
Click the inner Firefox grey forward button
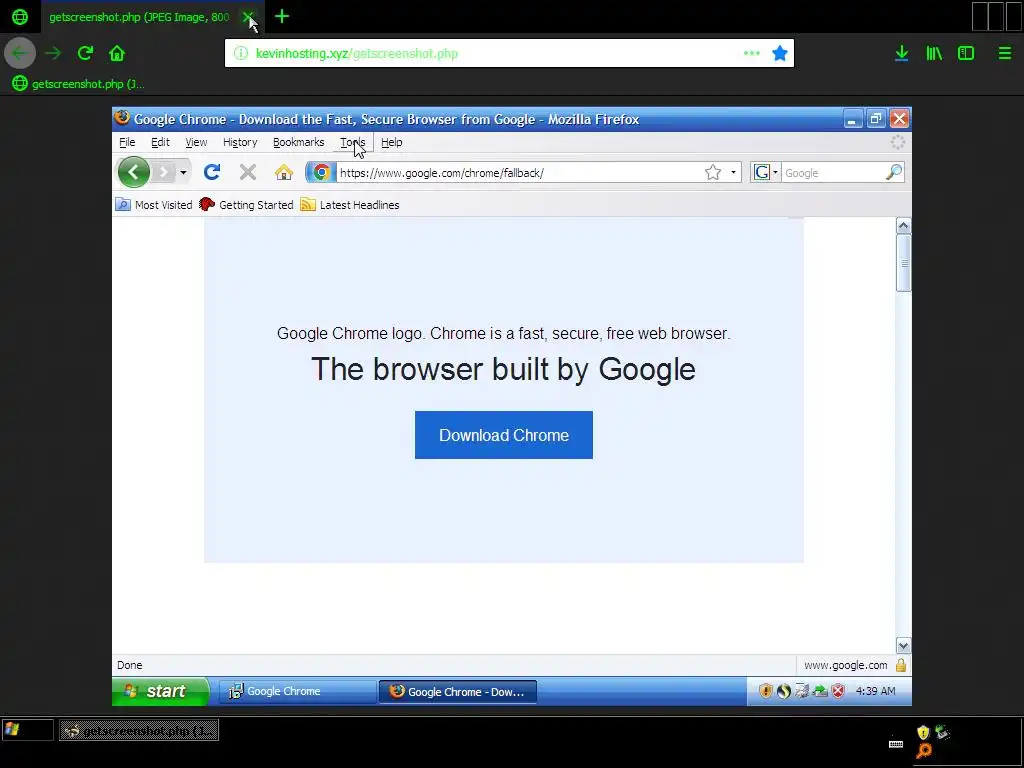tap(163, 172)
